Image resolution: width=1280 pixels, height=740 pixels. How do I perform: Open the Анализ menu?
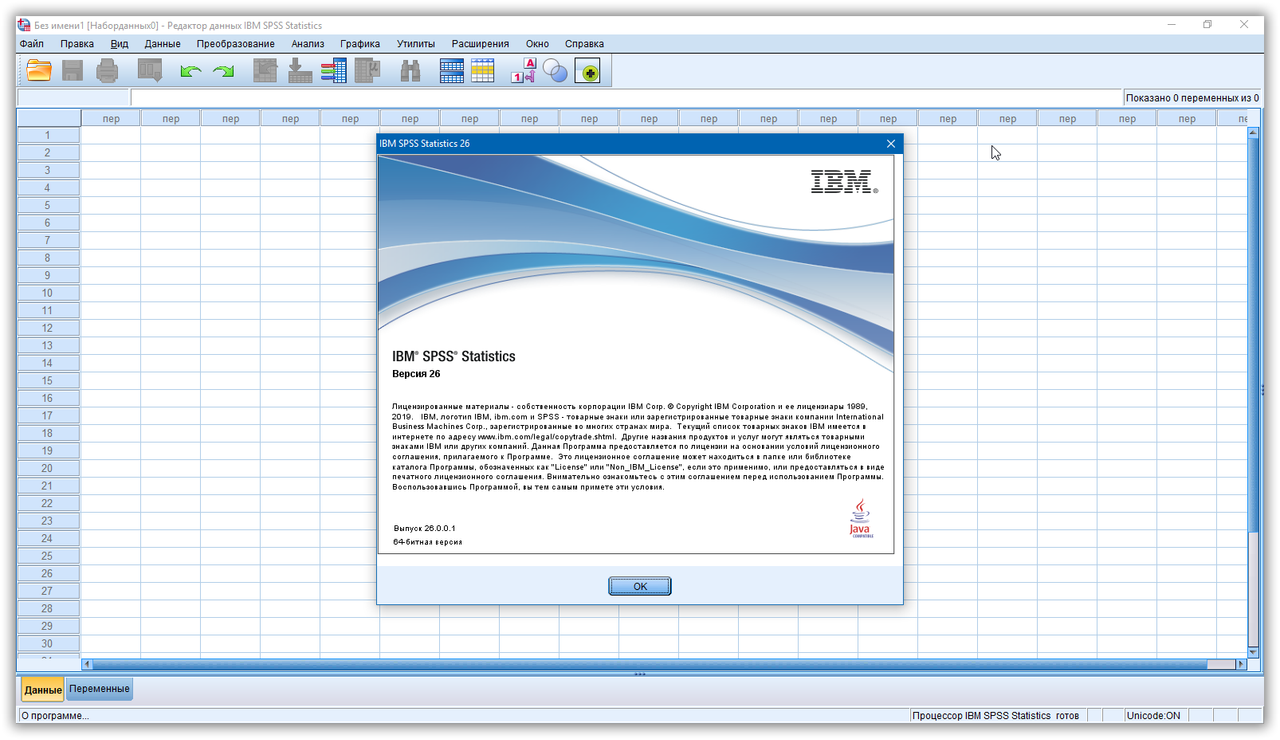(308, 44)
